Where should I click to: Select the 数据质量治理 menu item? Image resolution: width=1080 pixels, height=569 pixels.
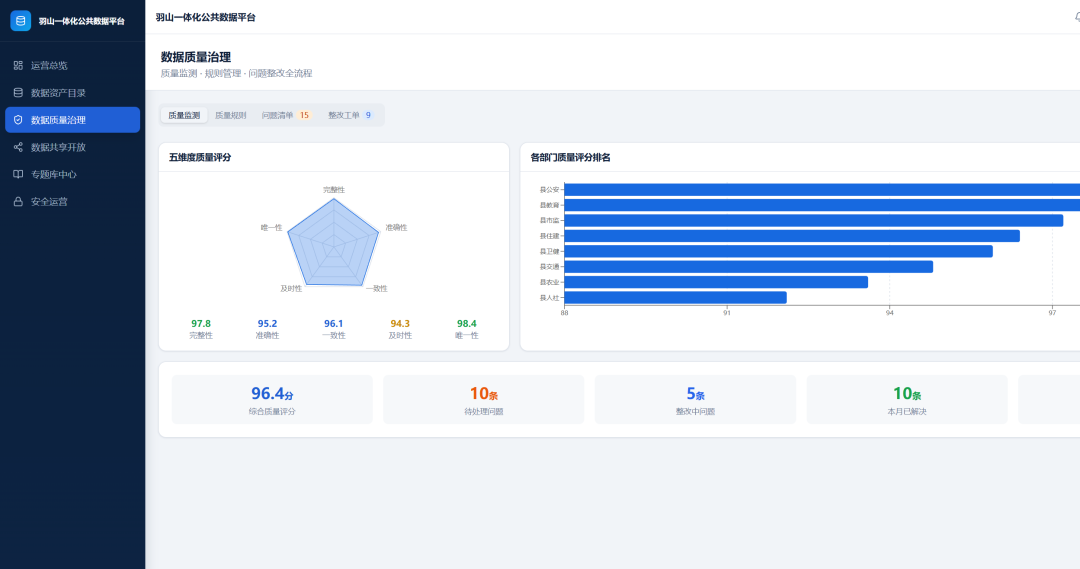pos(72,120)
